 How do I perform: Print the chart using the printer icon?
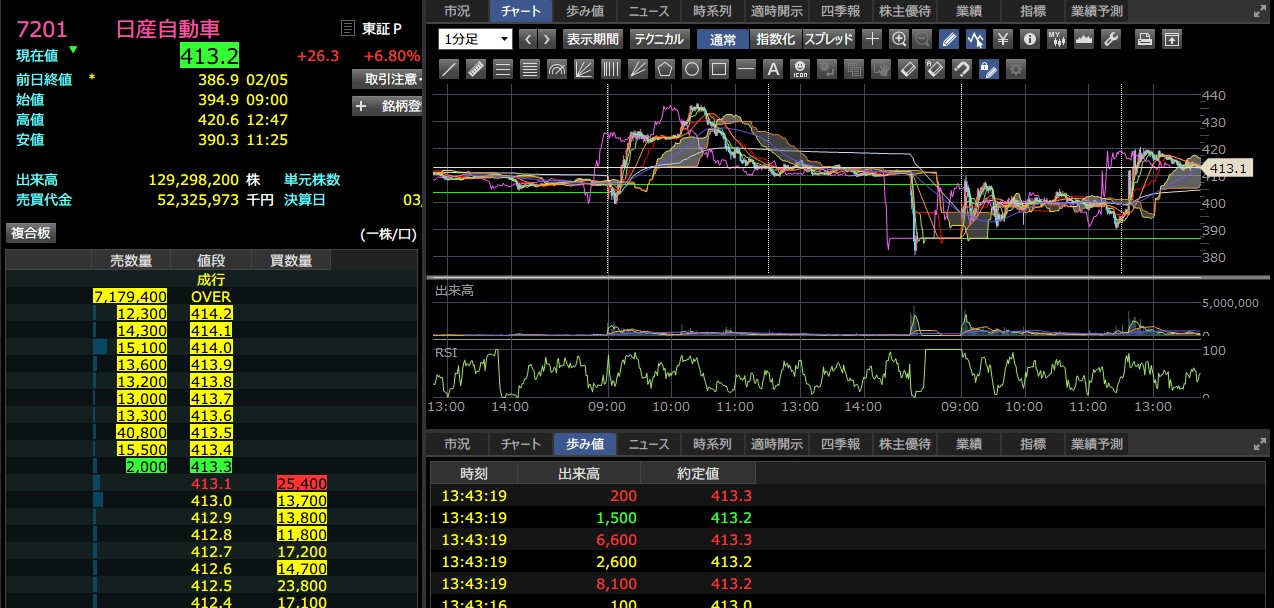[1145, 39]
